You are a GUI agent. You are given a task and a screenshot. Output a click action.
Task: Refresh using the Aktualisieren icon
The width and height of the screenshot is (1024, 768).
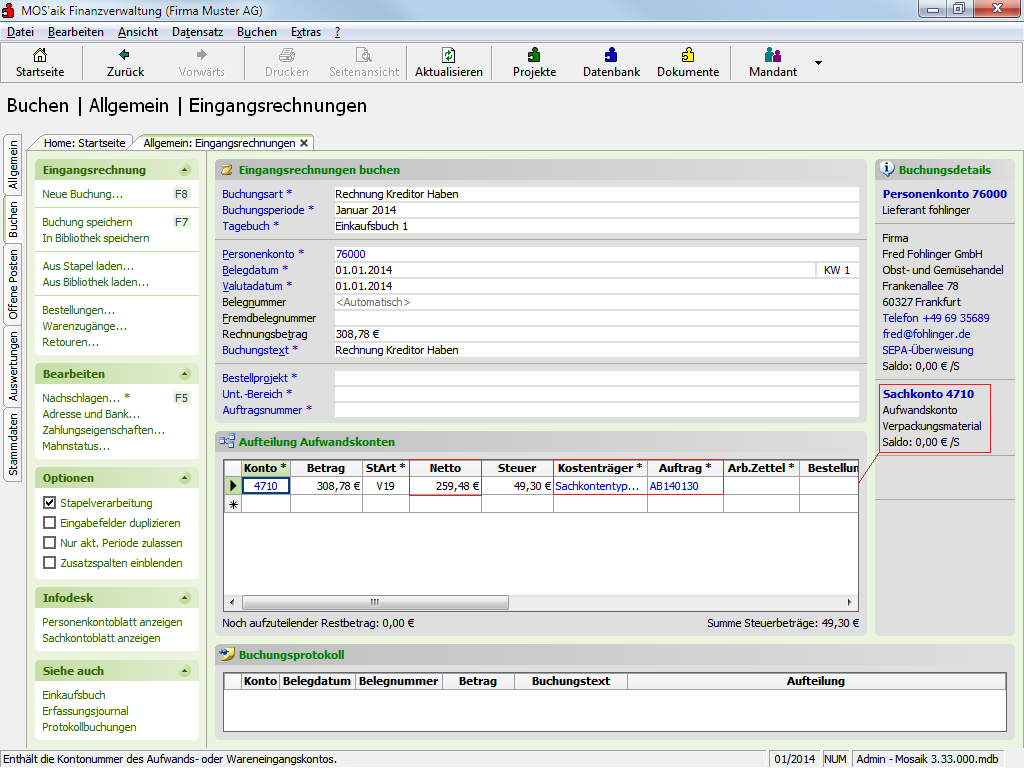pyautogui.click(x=449, y=55)
